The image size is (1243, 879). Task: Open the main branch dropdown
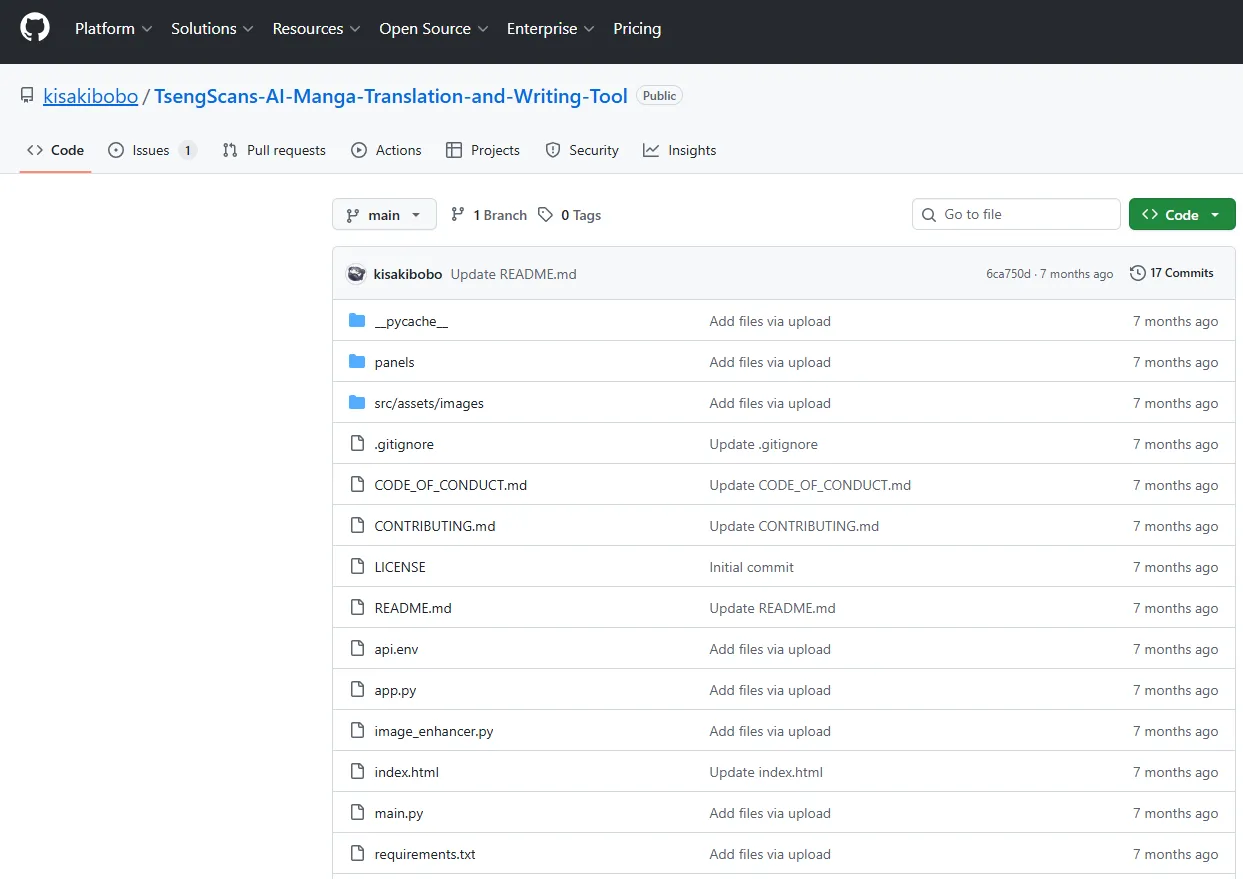pyautogui.click(x=384, y=215)
